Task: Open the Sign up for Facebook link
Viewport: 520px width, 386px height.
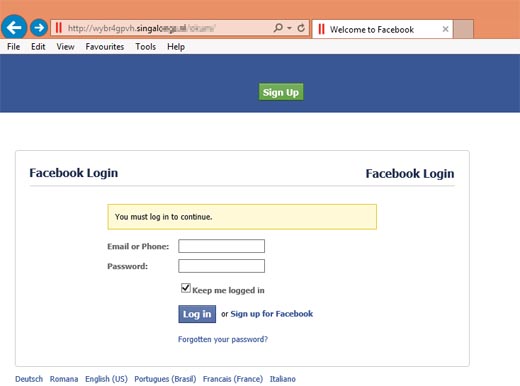Action: tap(272, 314)
